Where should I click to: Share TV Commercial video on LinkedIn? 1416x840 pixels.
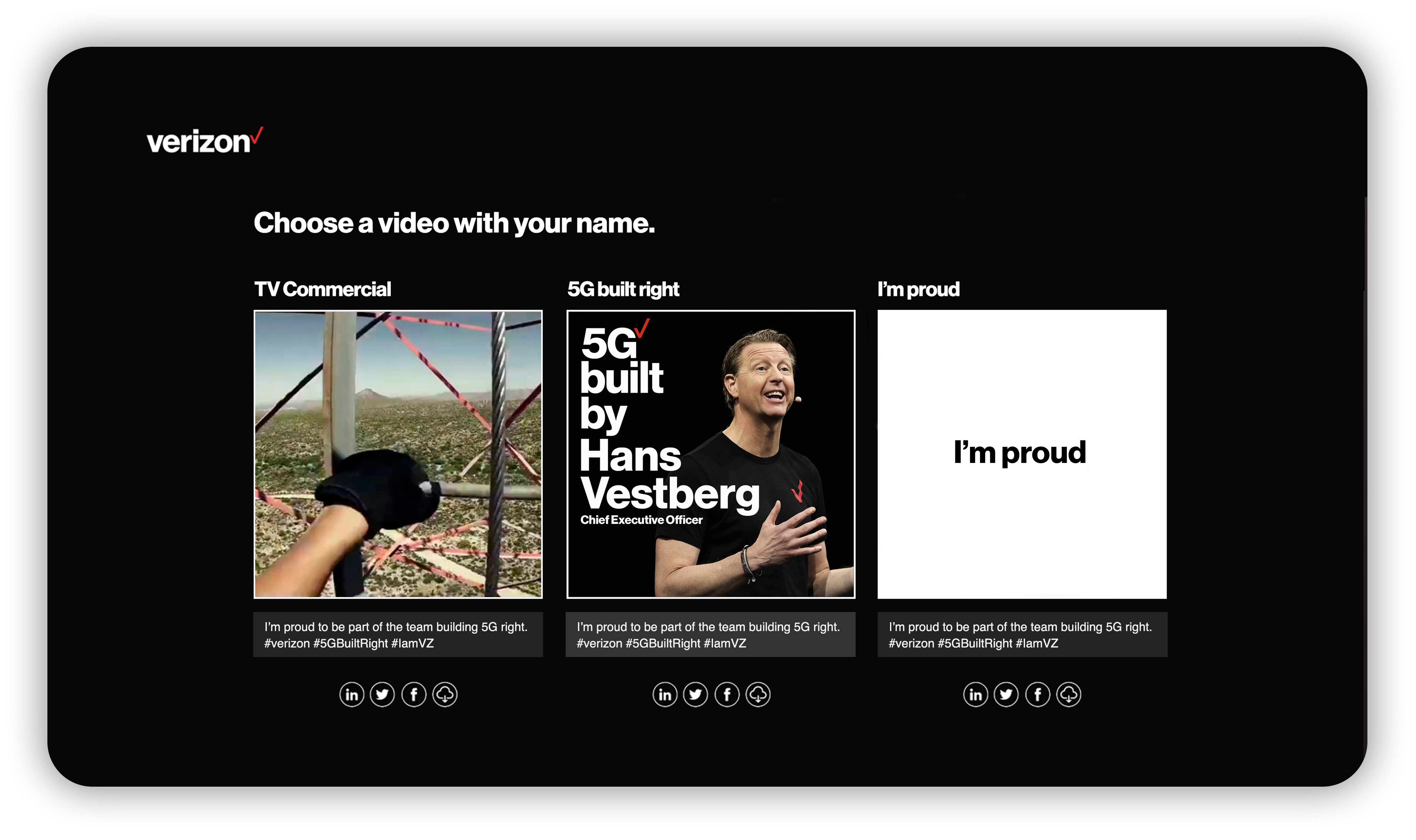coord(352,695)
